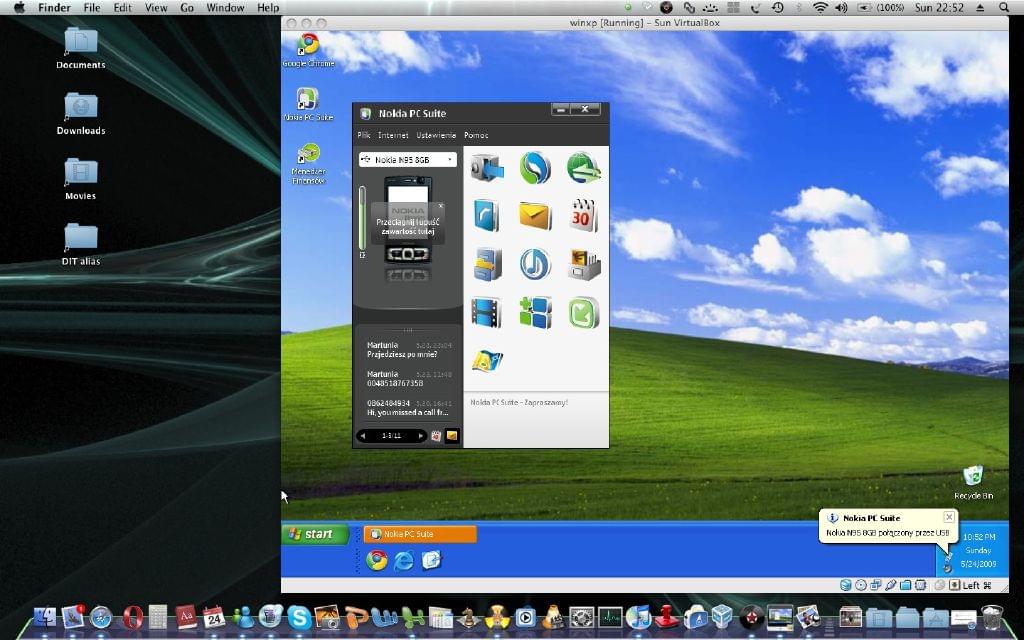
Task: Open Spotlight search in the menu bar
Action: pos(1004,8)
